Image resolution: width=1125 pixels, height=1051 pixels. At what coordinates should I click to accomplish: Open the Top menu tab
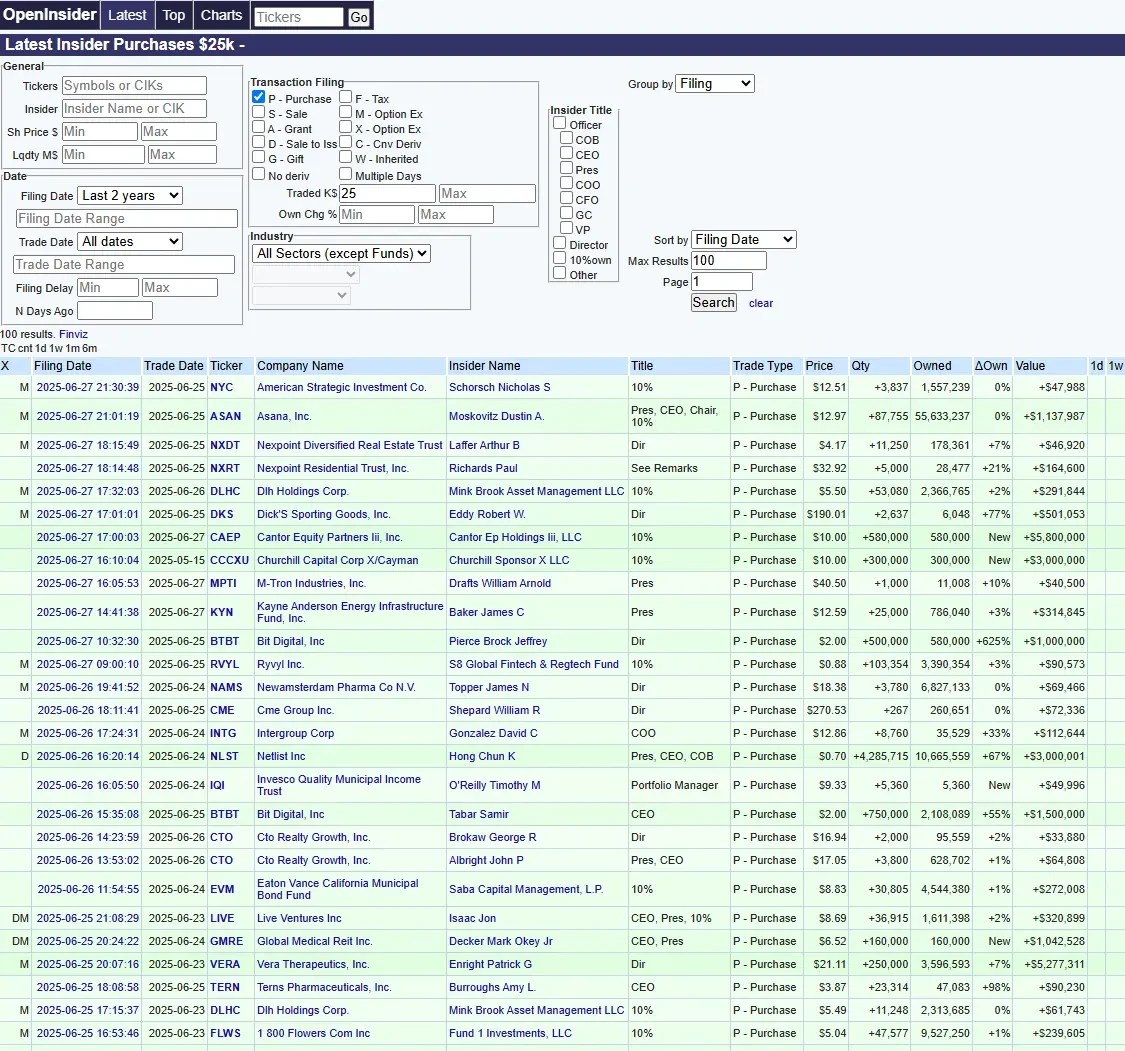[174, 15]
